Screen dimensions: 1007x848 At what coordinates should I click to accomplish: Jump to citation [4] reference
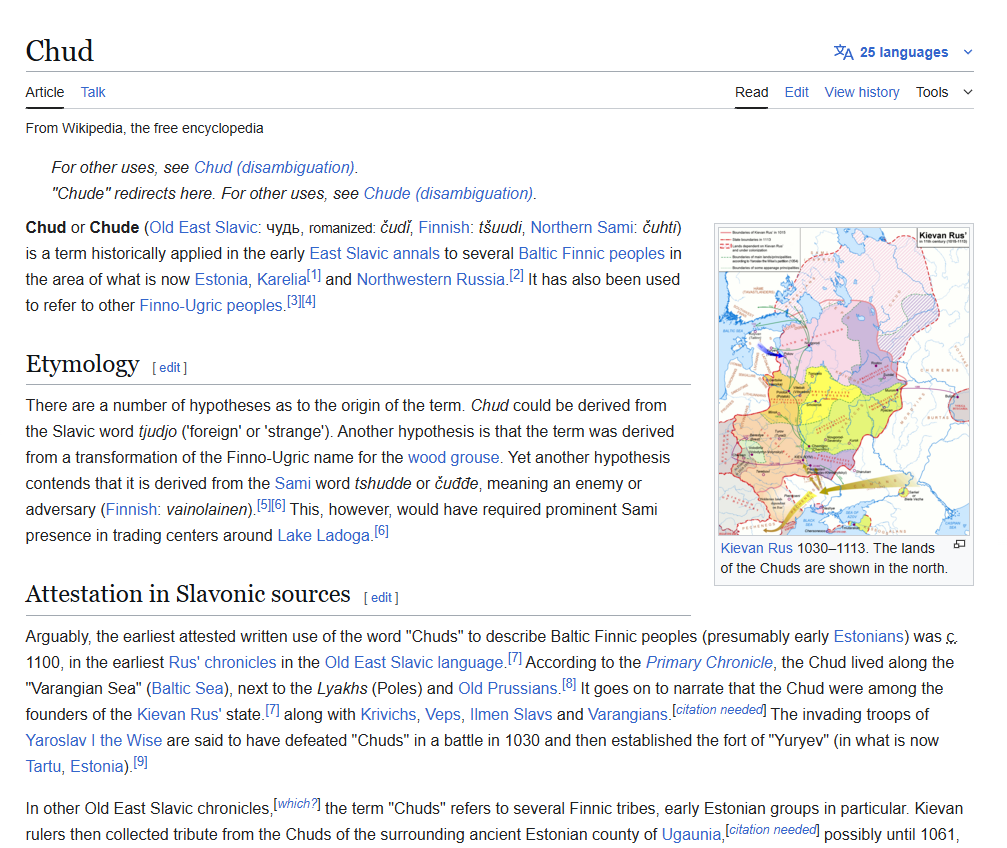(309, 301)
